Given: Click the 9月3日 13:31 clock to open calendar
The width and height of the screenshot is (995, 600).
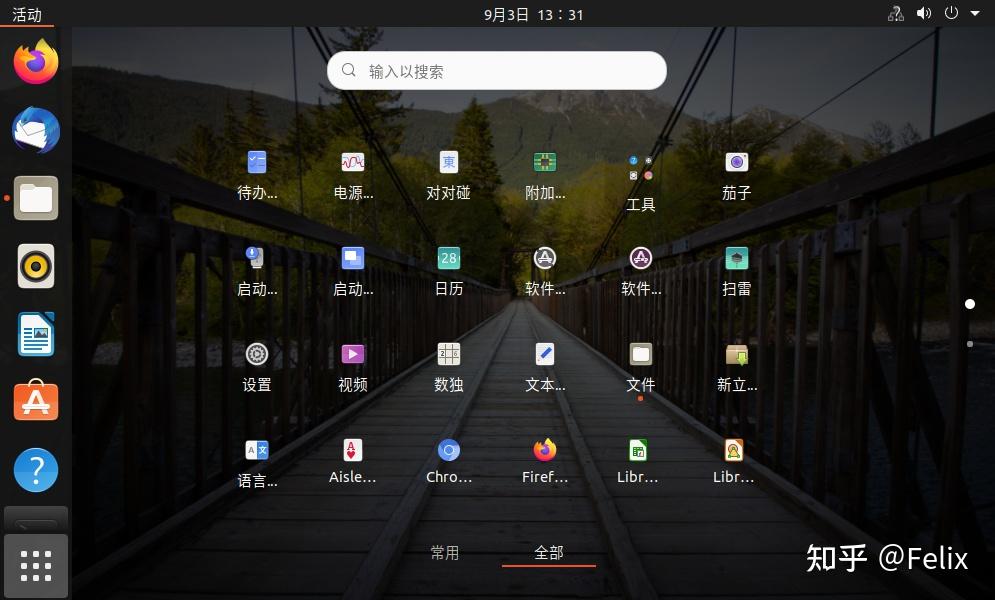Looking at the screenshot, I should click(x=531, y=14).
